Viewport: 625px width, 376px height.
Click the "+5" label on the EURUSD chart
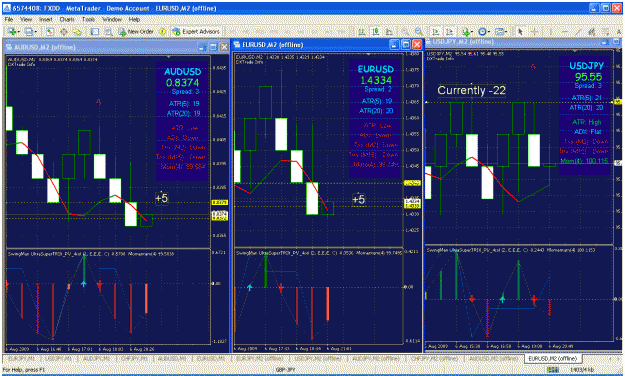[358, 199]
